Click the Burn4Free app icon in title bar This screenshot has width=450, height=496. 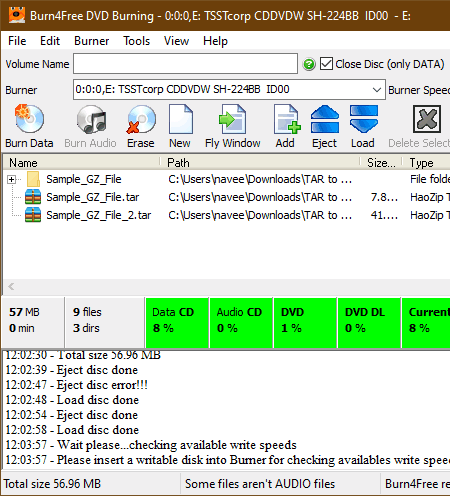coord(17,15)
